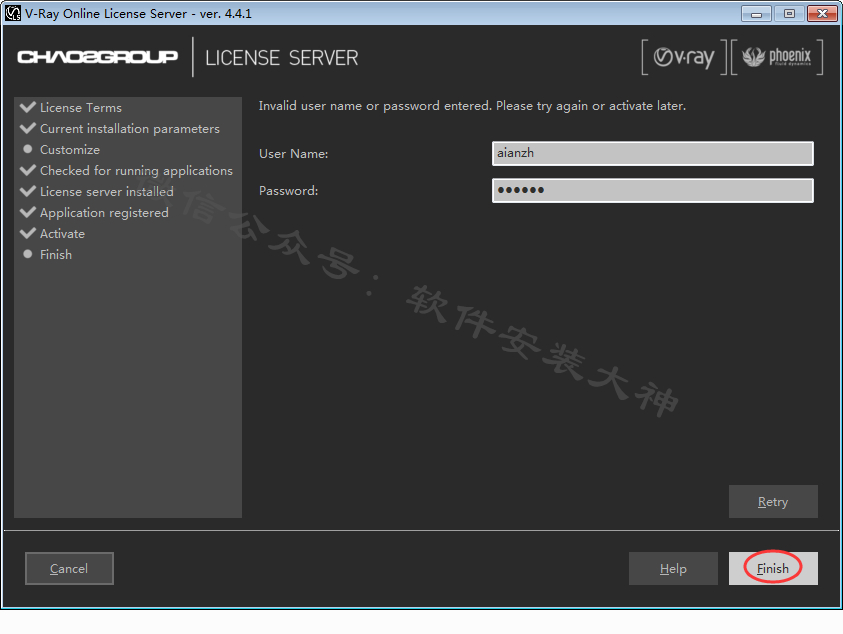
Task: Minimize the license server window
Action: (x=756, y=13)
